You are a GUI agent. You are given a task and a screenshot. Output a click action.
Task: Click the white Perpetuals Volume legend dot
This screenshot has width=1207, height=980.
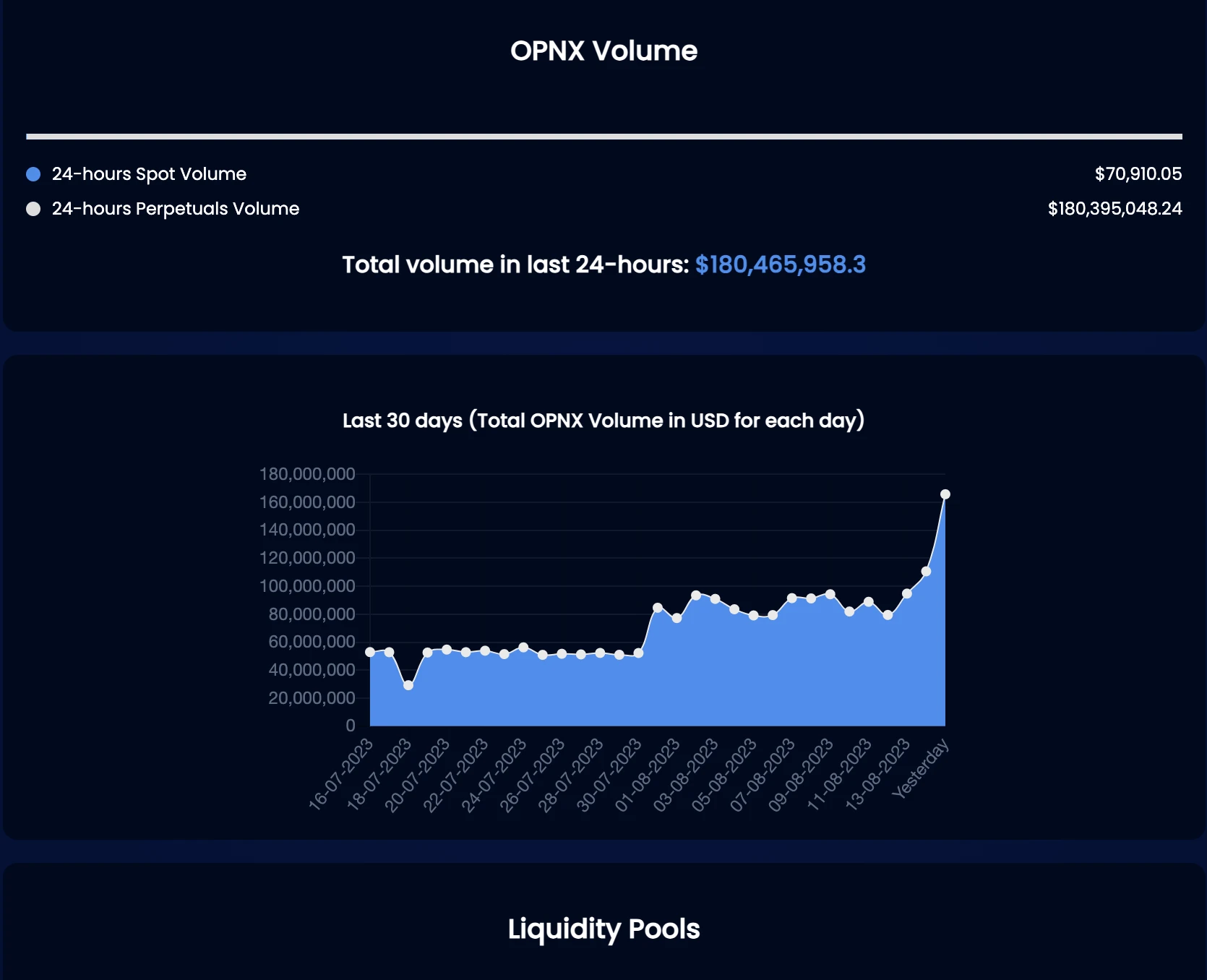[33, 209]
